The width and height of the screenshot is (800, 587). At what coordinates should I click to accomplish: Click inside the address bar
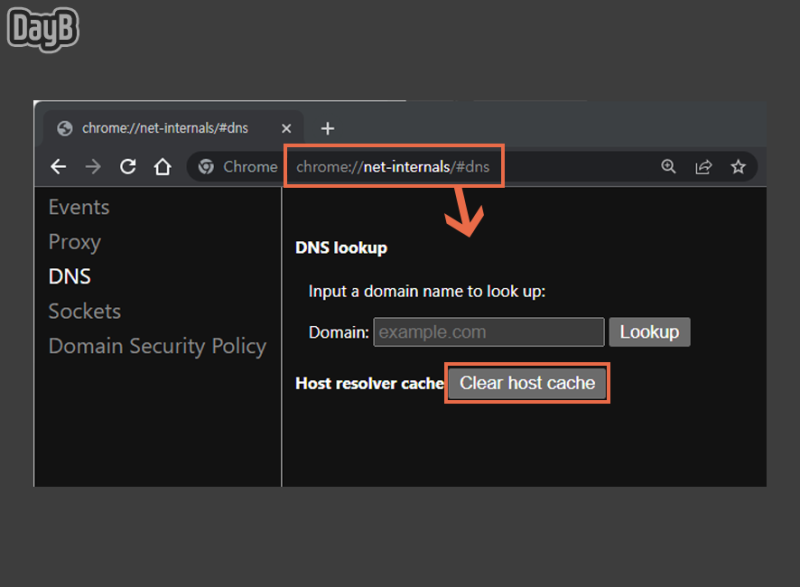click(x=394, y=166)
